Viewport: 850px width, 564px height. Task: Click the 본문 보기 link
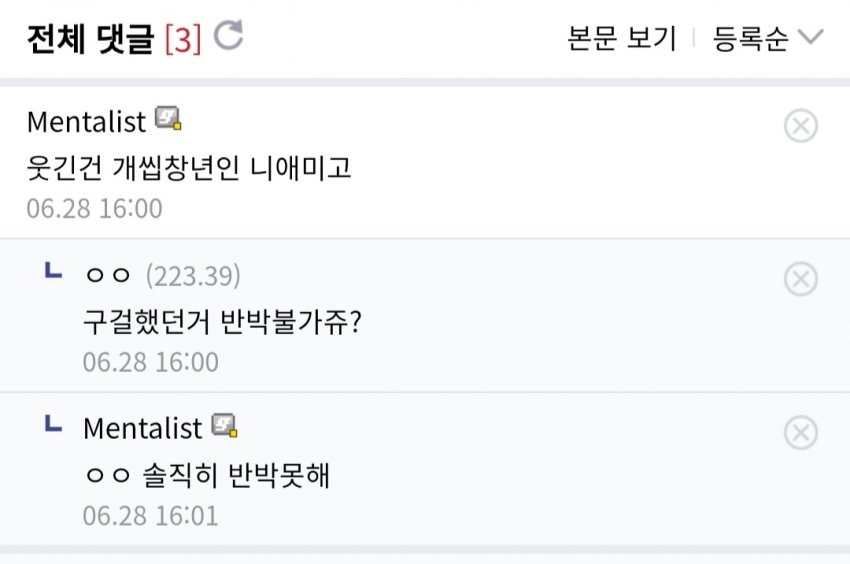coord(621,39)
